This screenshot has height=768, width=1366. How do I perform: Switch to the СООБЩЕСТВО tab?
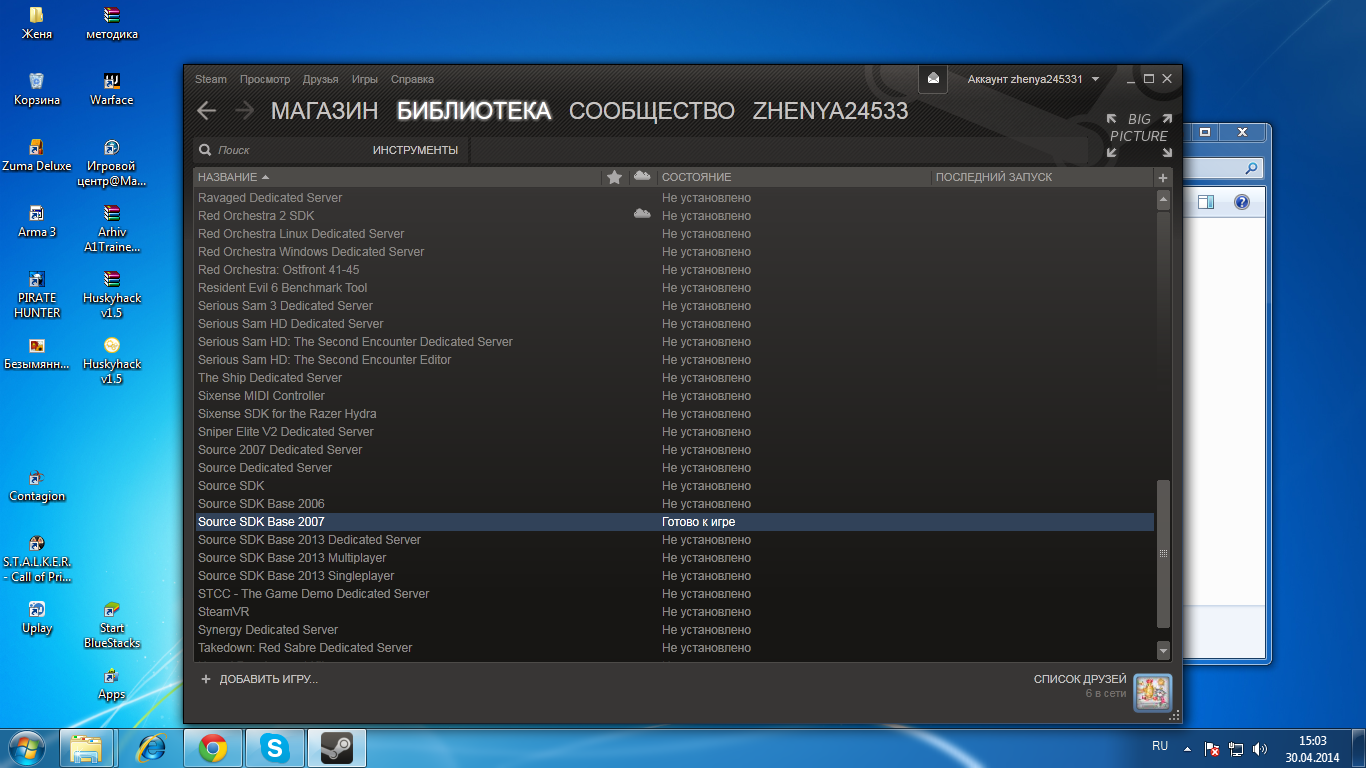652,111
